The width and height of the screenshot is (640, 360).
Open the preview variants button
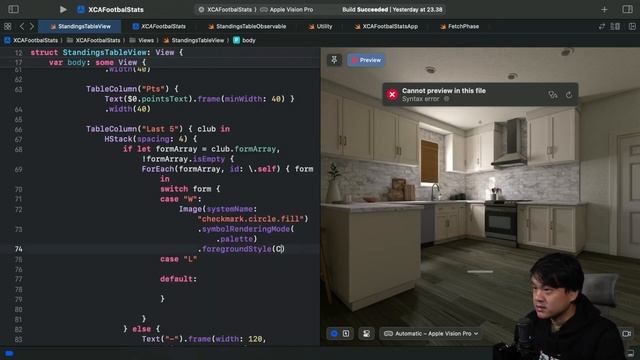366,333
